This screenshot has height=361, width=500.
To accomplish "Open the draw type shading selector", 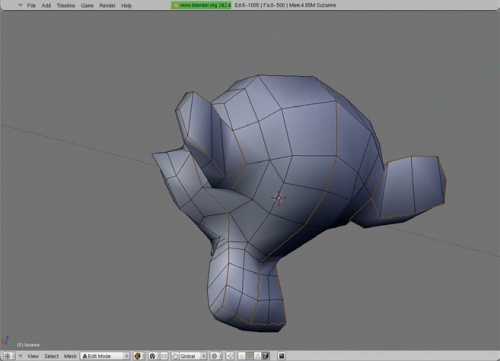I will pyautogui.click(x=139, y=356).
